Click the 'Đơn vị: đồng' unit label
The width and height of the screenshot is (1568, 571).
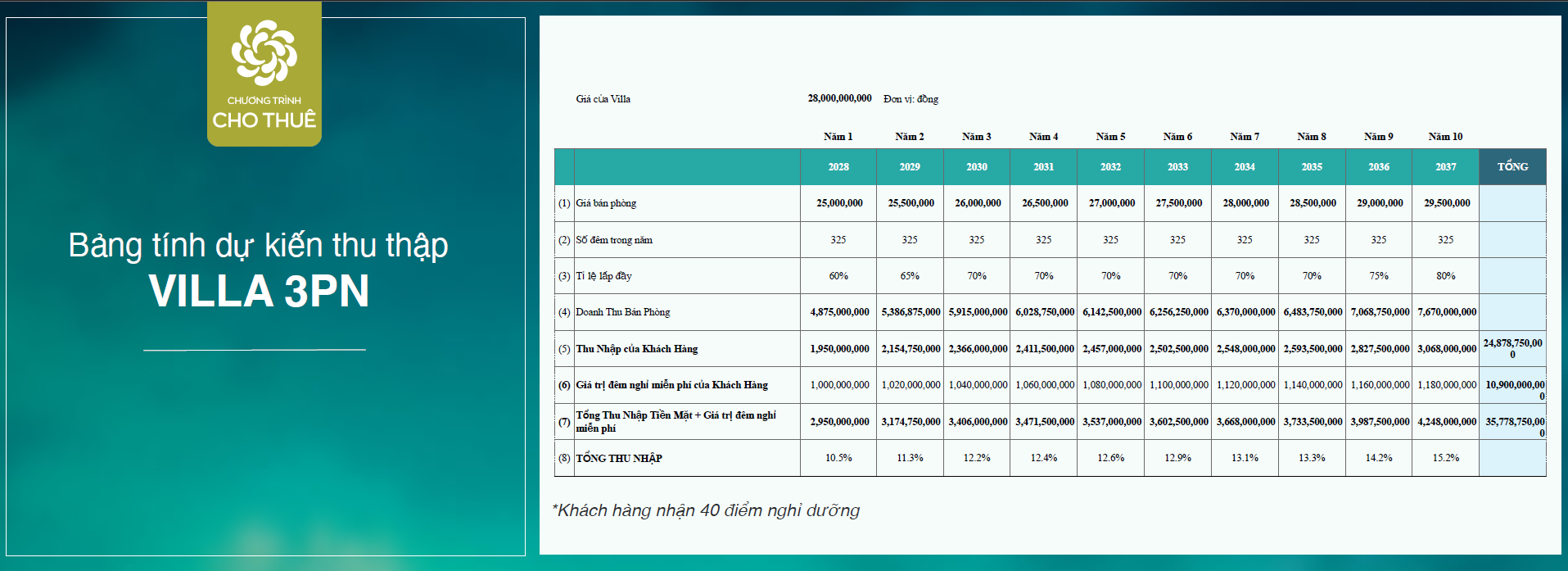(x=911, y=99)
